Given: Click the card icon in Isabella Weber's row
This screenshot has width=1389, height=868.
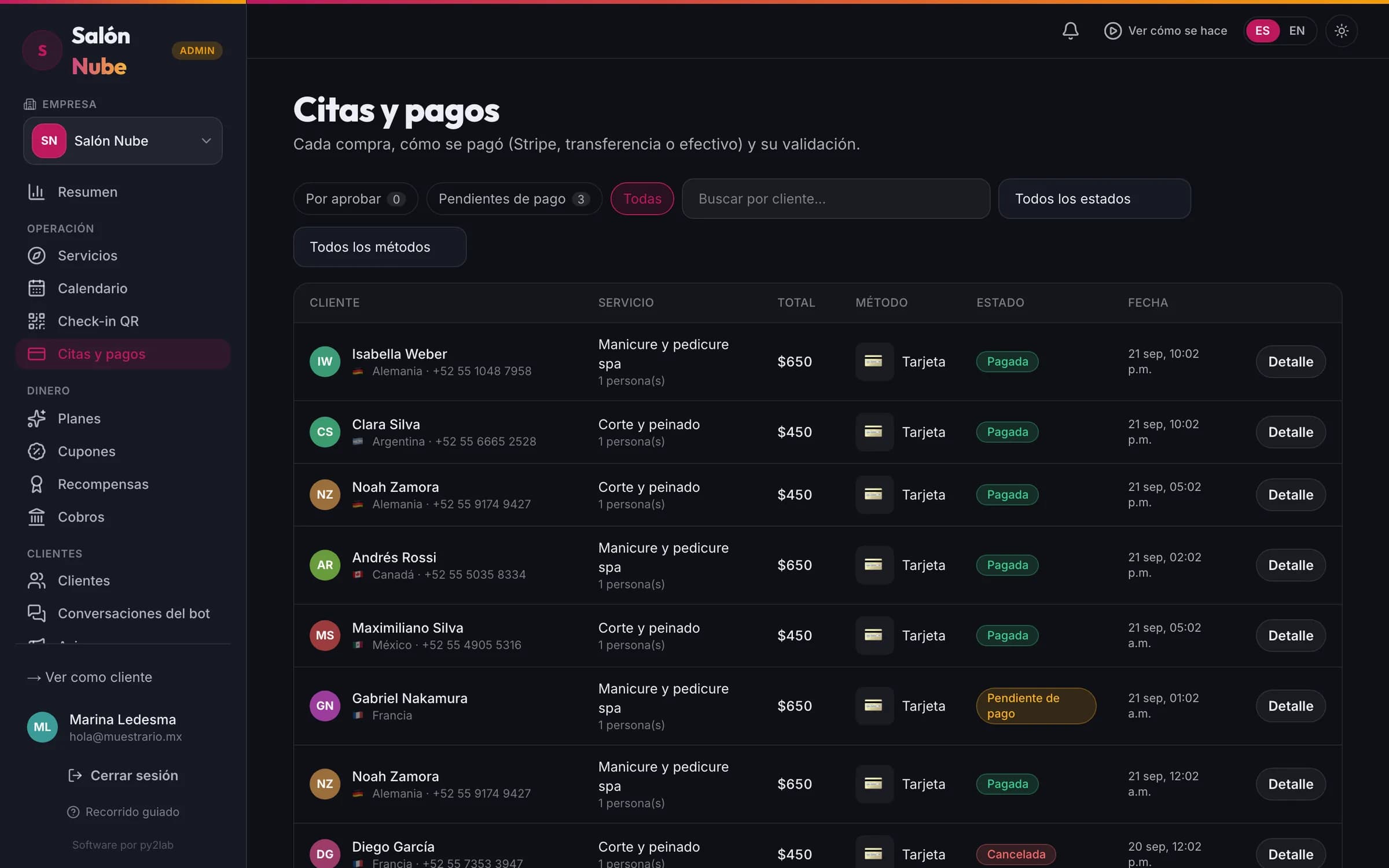Looking at the screenshot, I should pyautogui.click(x=873, y=361).
